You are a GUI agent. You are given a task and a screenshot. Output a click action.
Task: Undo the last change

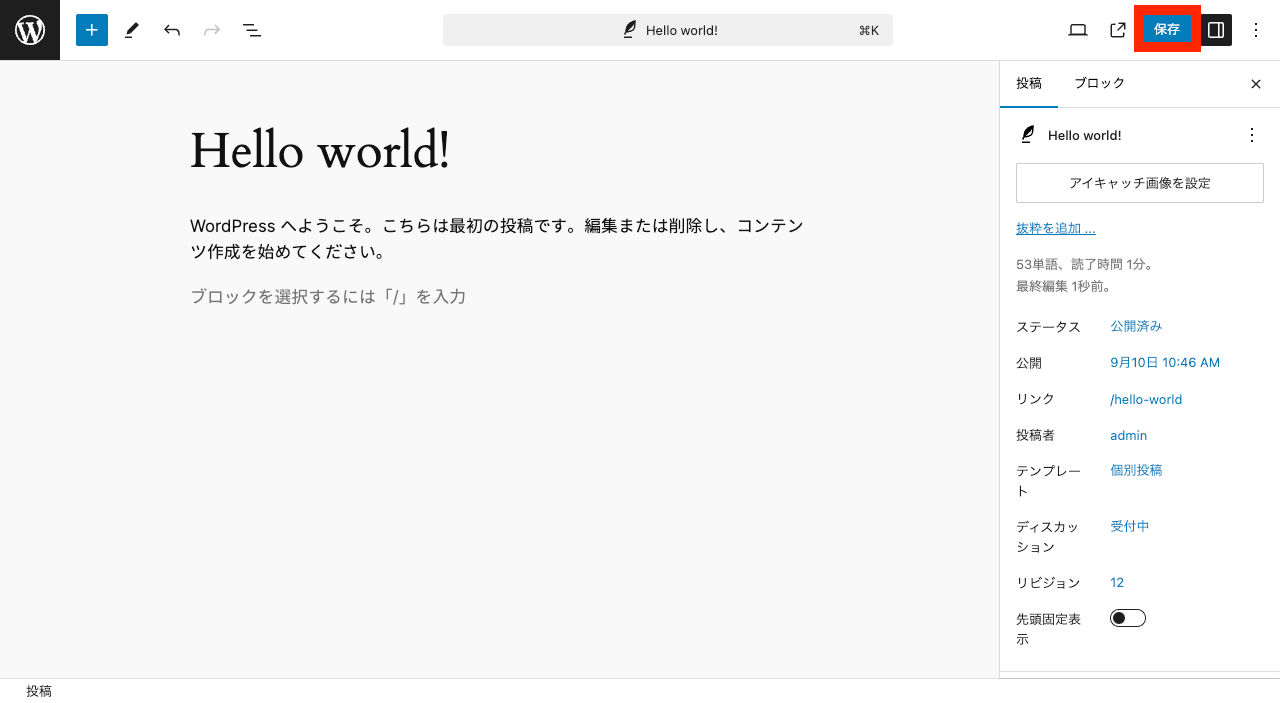tap(172, 30)
